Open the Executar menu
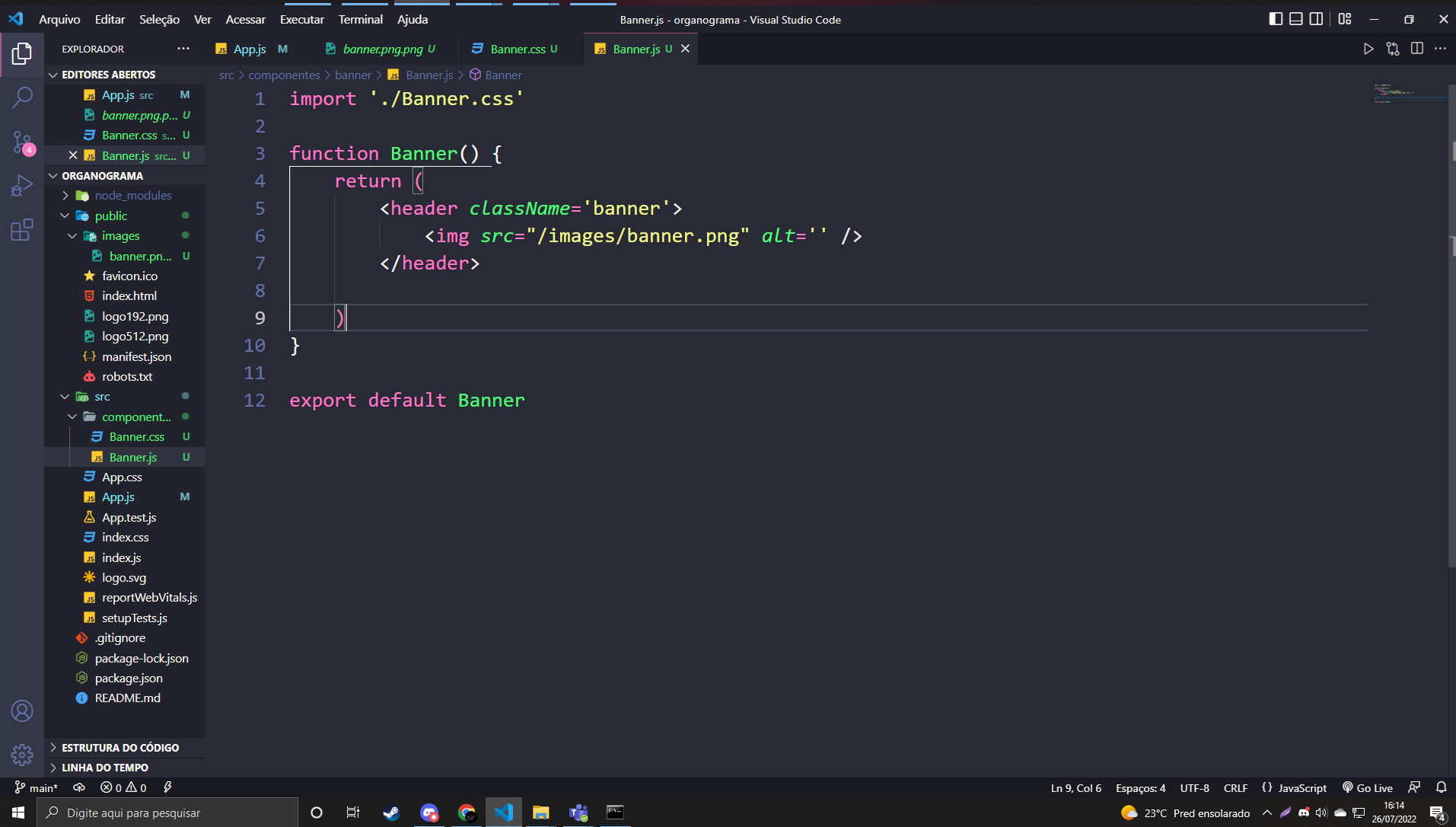The width and height of the screenshot is (1456, 827). click(301, 19)
